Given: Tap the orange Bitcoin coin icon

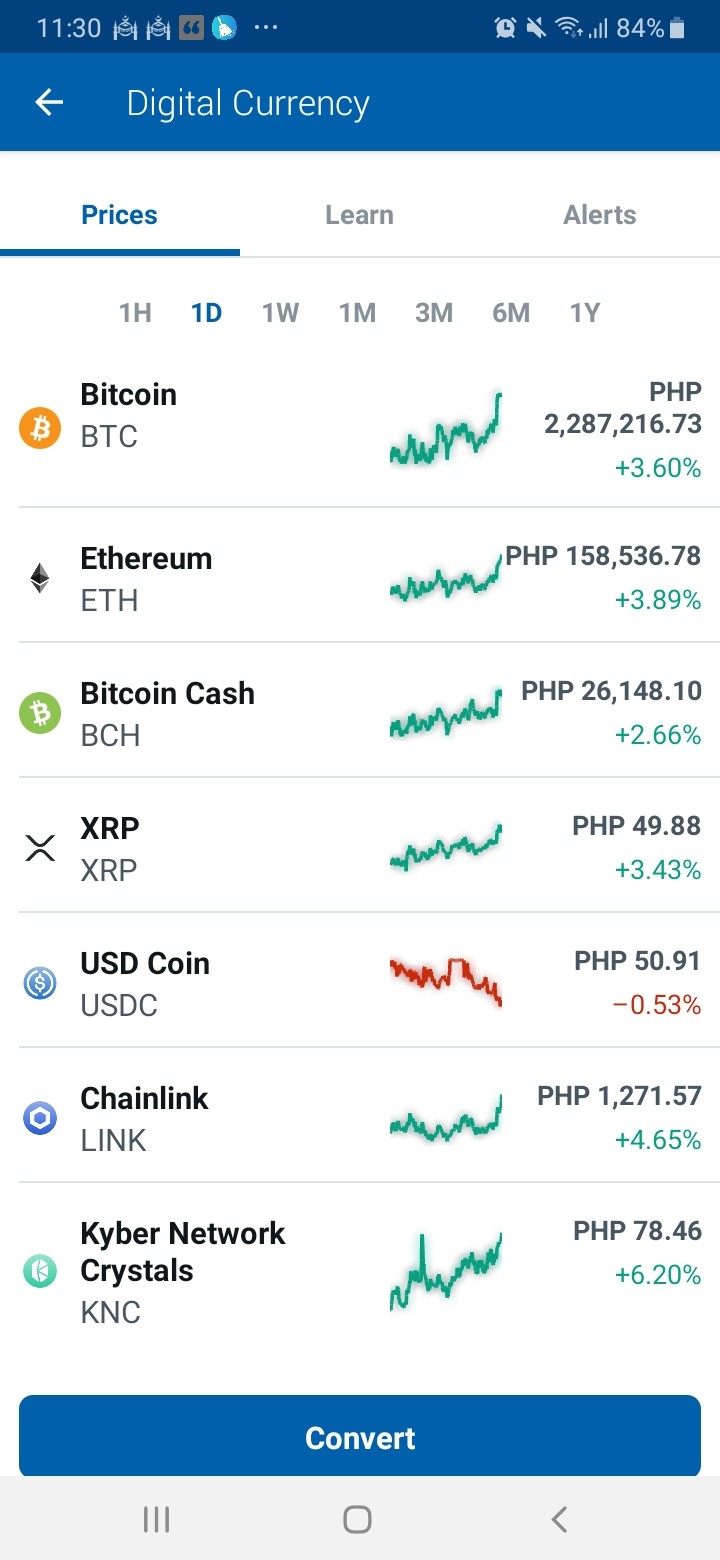Looking at the screenshot, I should [x=40, y=429].
